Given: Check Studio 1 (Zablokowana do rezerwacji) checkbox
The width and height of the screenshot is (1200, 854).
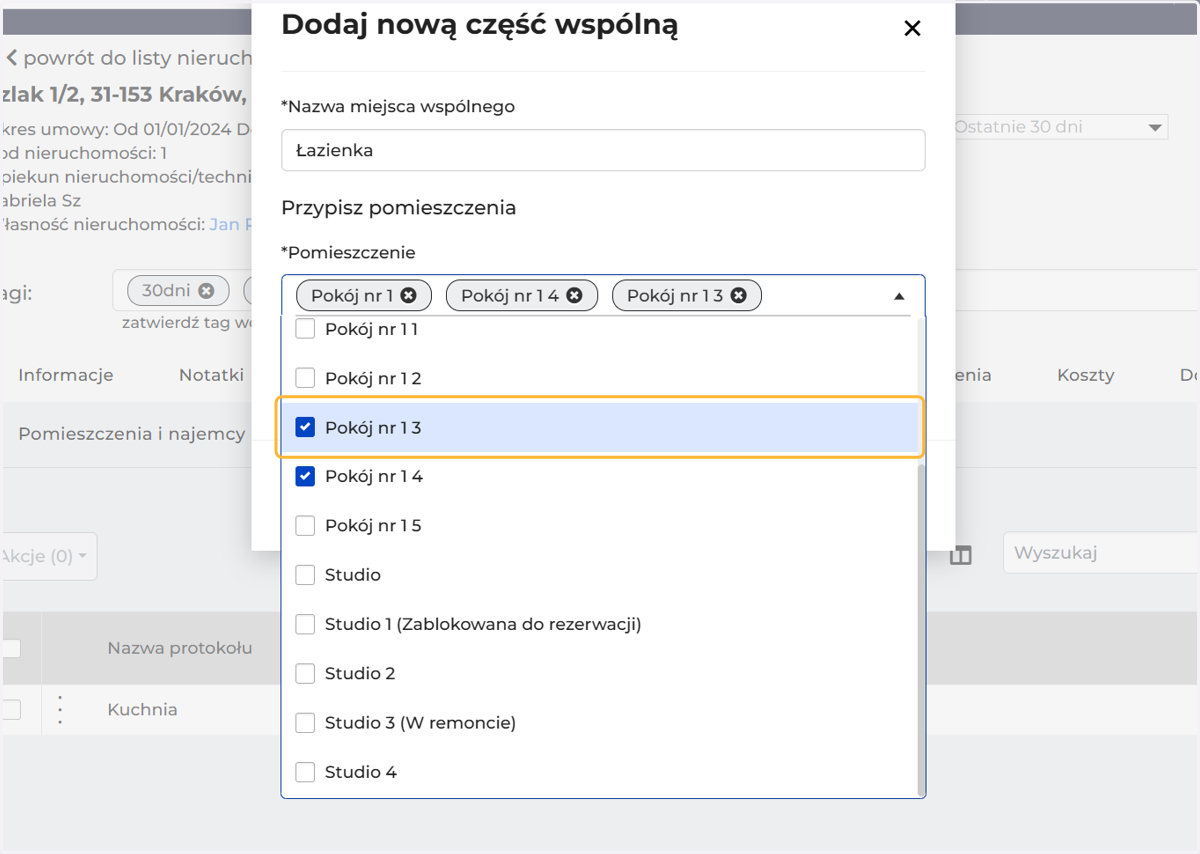Looking at the screenshot, I should coord(306,624).
